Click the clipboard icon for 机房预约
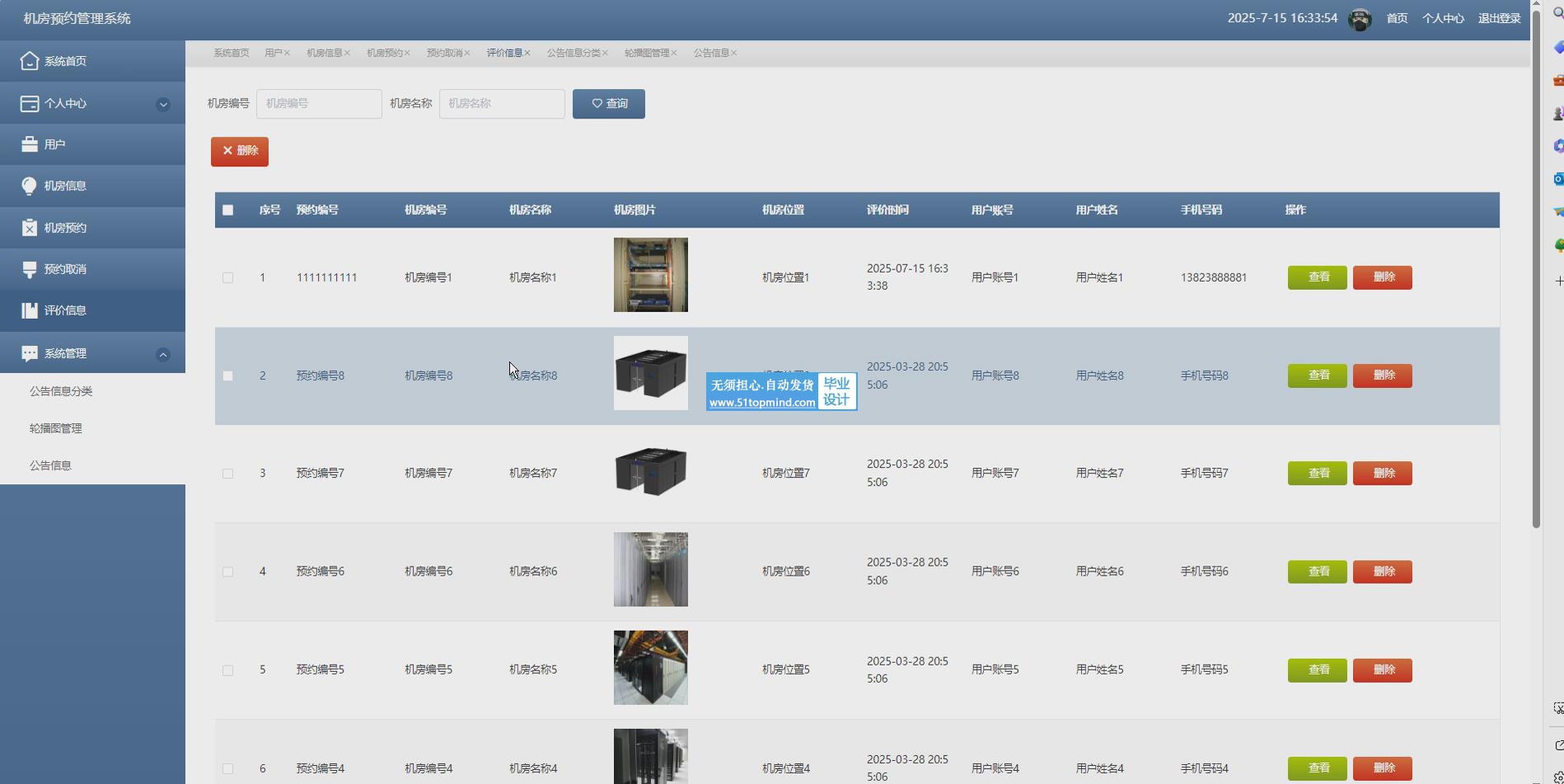The image size is (1564, 784). point(30,228)
